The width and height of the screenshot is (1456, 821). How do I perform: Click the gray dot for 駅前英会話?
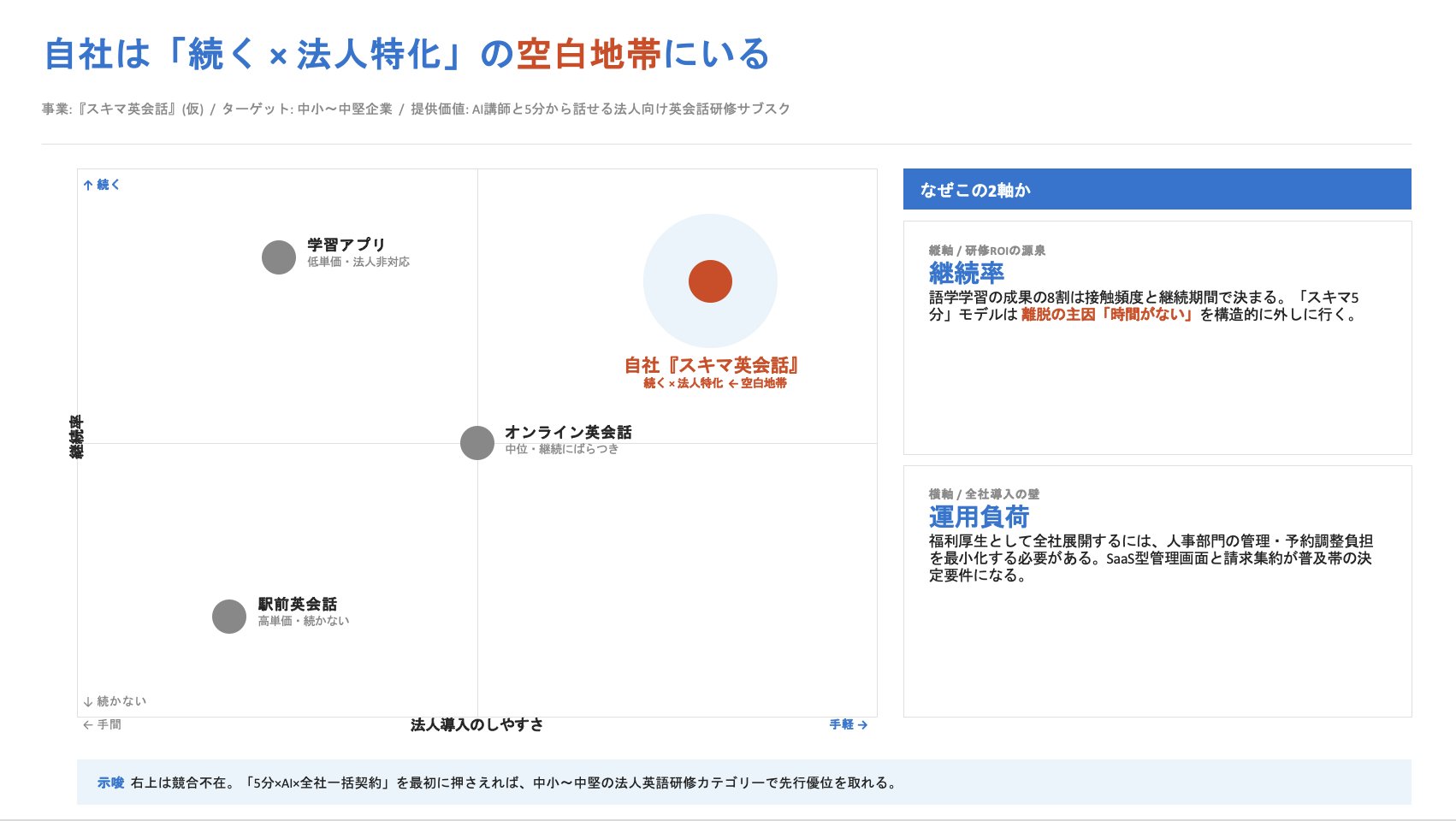click(229, 617)
